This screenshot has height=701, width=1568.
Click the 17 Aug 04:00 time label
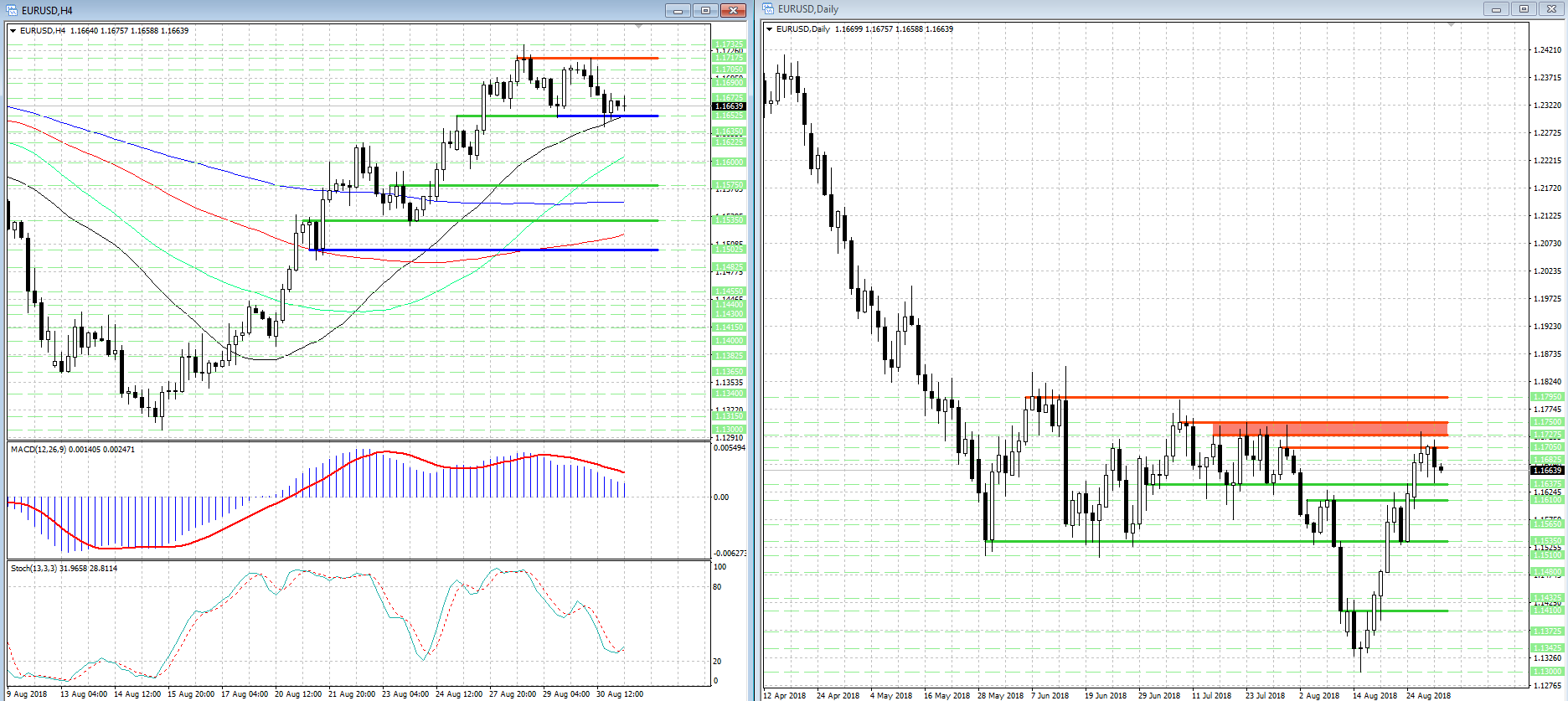pyautogui.click(x=245, y=694)
